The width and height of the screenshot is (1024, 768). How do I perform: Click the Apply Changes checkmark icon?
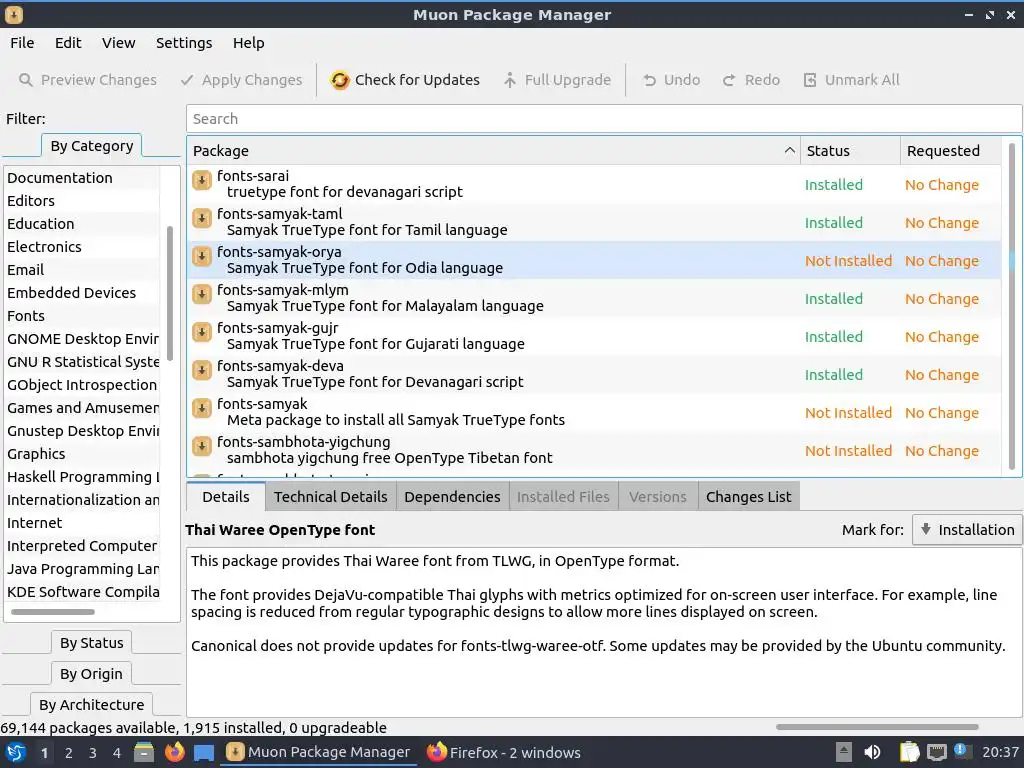coord(187,80)
